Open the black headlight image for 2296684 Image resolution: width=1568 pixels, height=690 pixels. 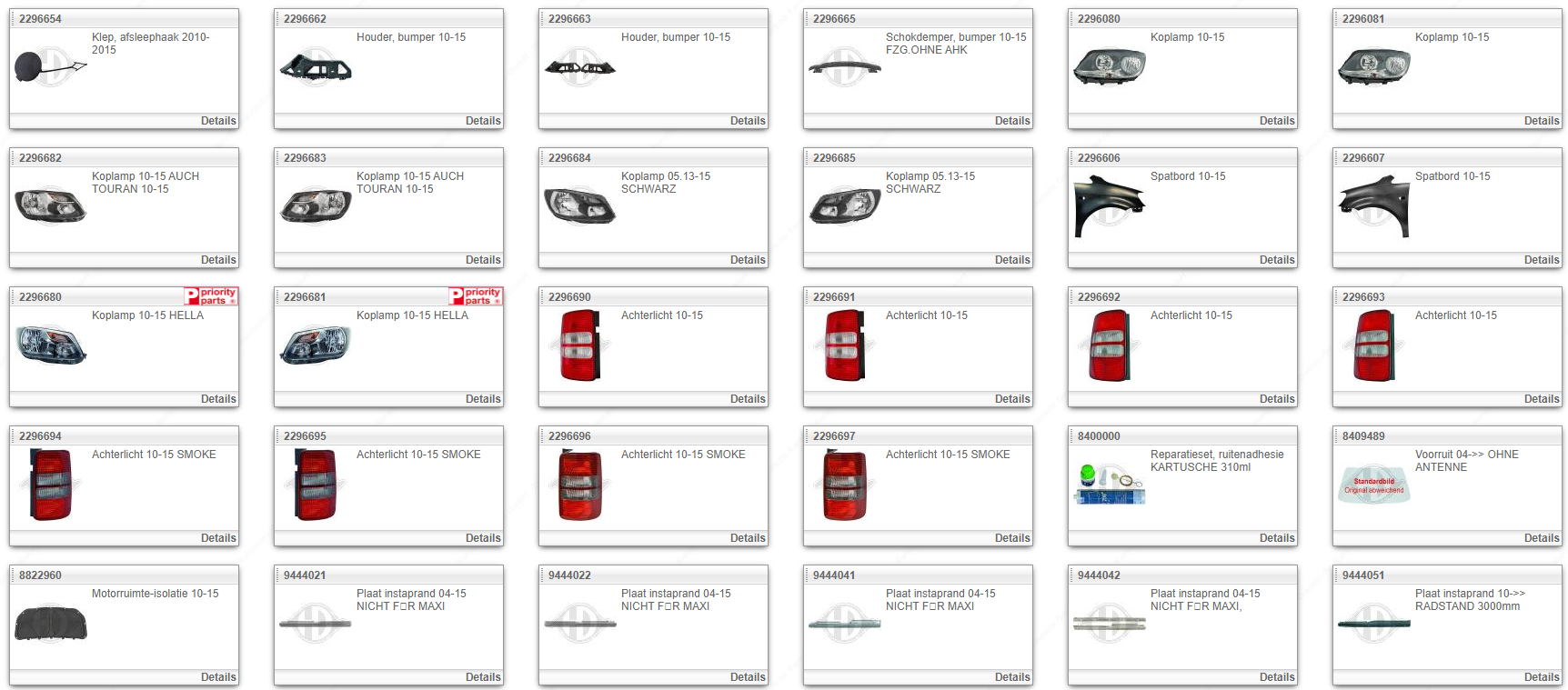579,205
